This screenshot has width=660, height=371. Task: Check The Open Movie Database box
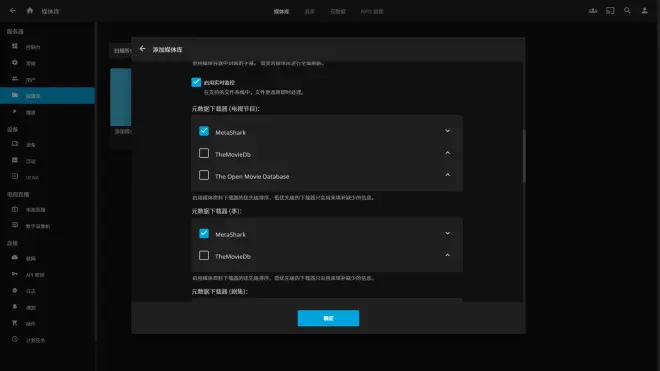[x=204, y=175]
